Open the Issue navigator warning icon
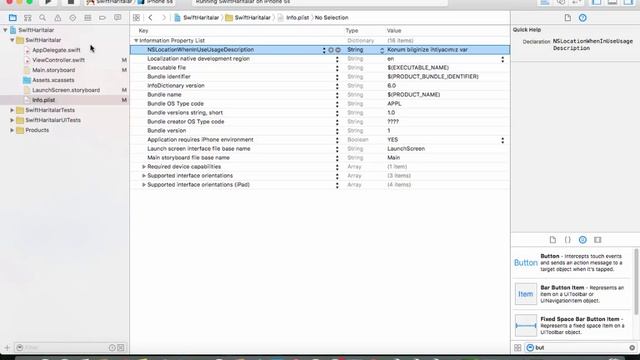The height and width of the screenshot is (360, 640). point(58,18)
